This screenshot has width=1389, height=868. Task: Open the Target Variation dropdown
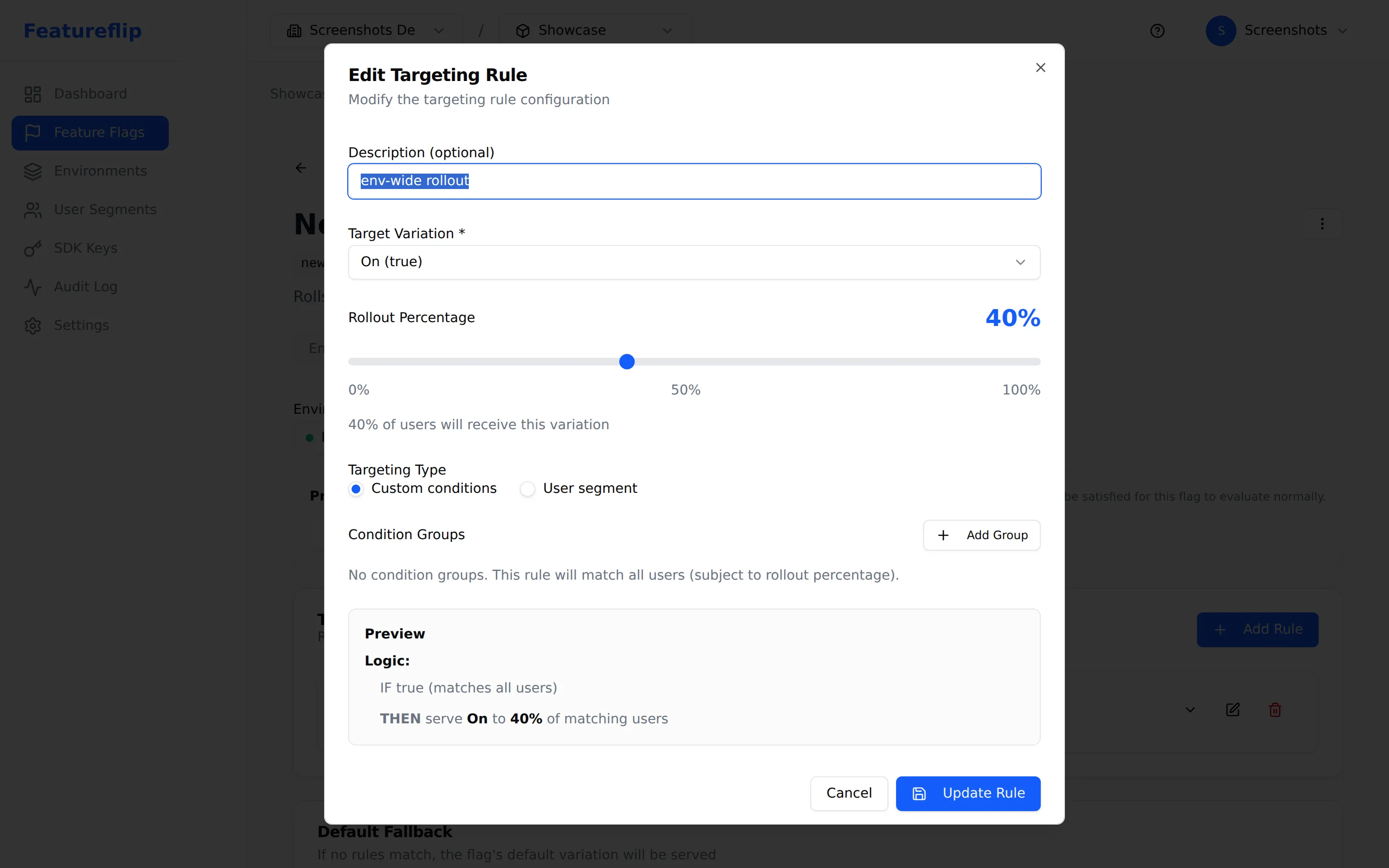[x=694, y=262]
